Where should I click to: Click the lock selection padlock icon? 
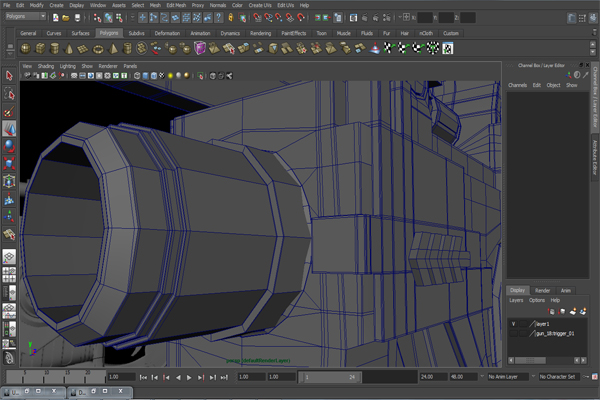pyautogui.click(x=231, y=17)
